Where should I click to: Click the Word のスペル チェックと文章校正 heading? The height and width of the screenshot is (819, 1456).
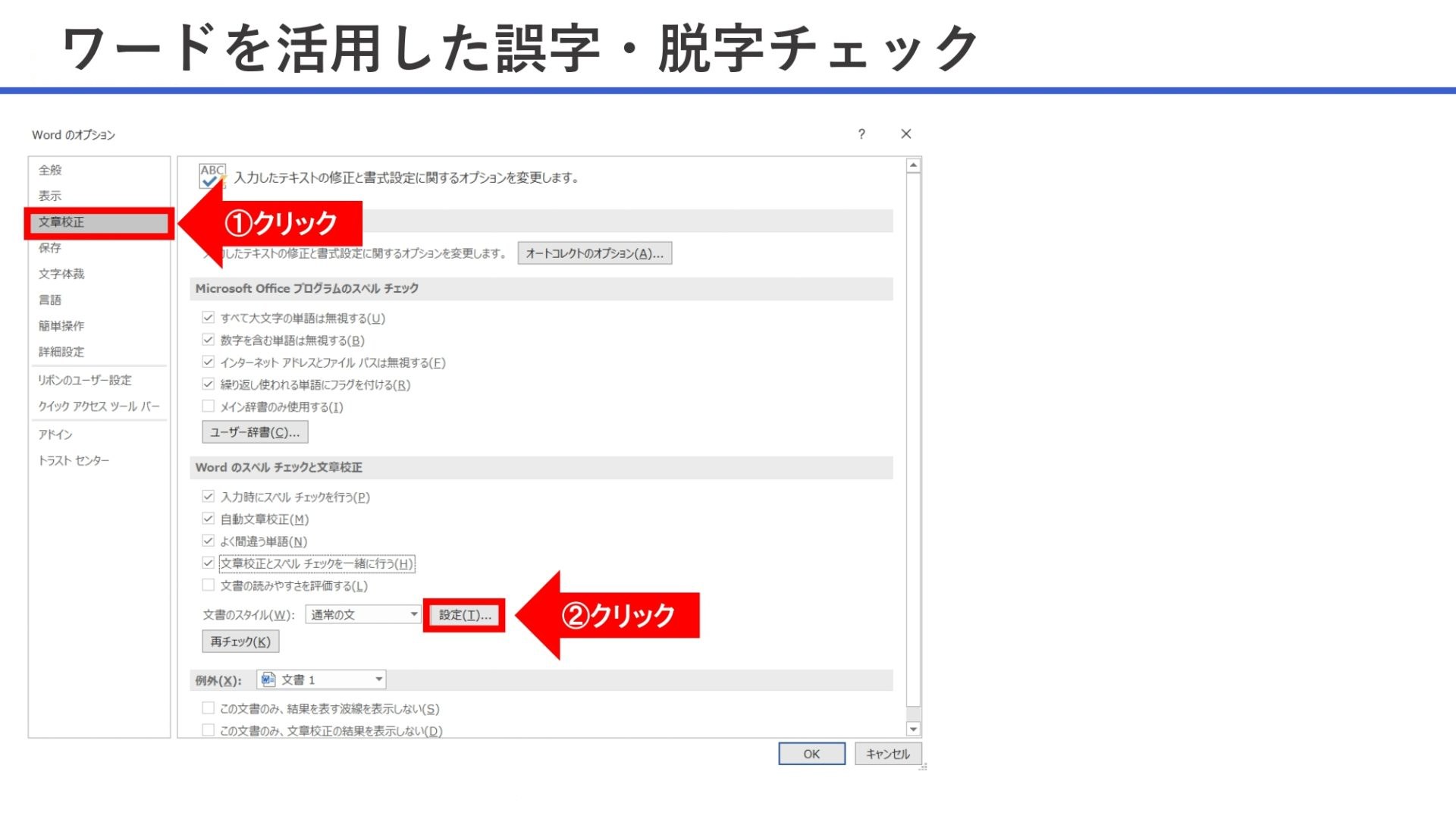click(x=279, y=467)
